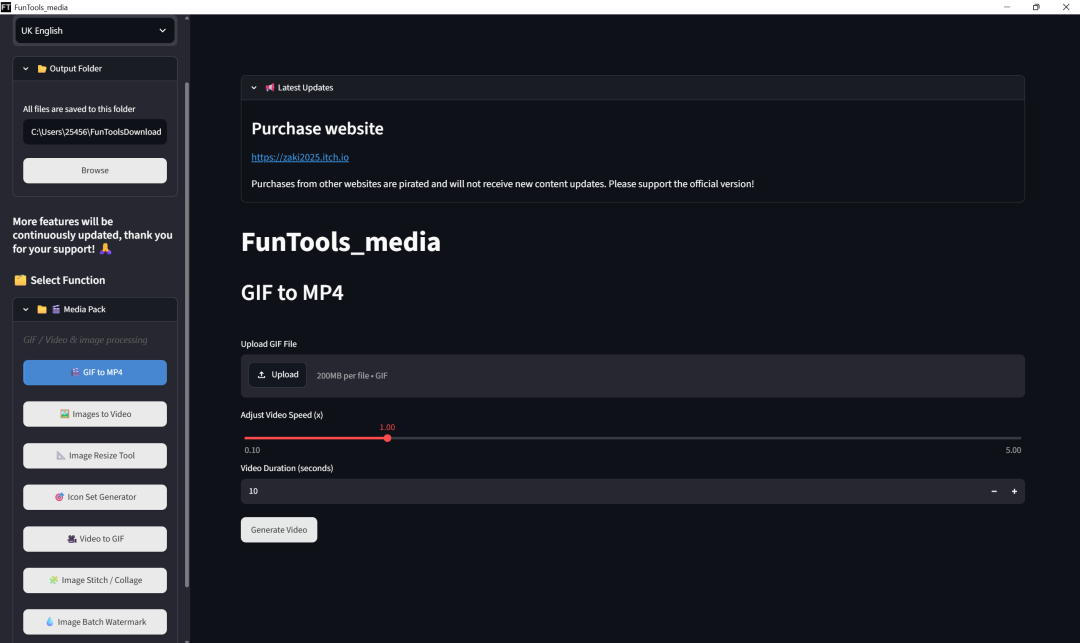Click the sidebar vertical scrollbar
1080x643 pixels.
187,335
